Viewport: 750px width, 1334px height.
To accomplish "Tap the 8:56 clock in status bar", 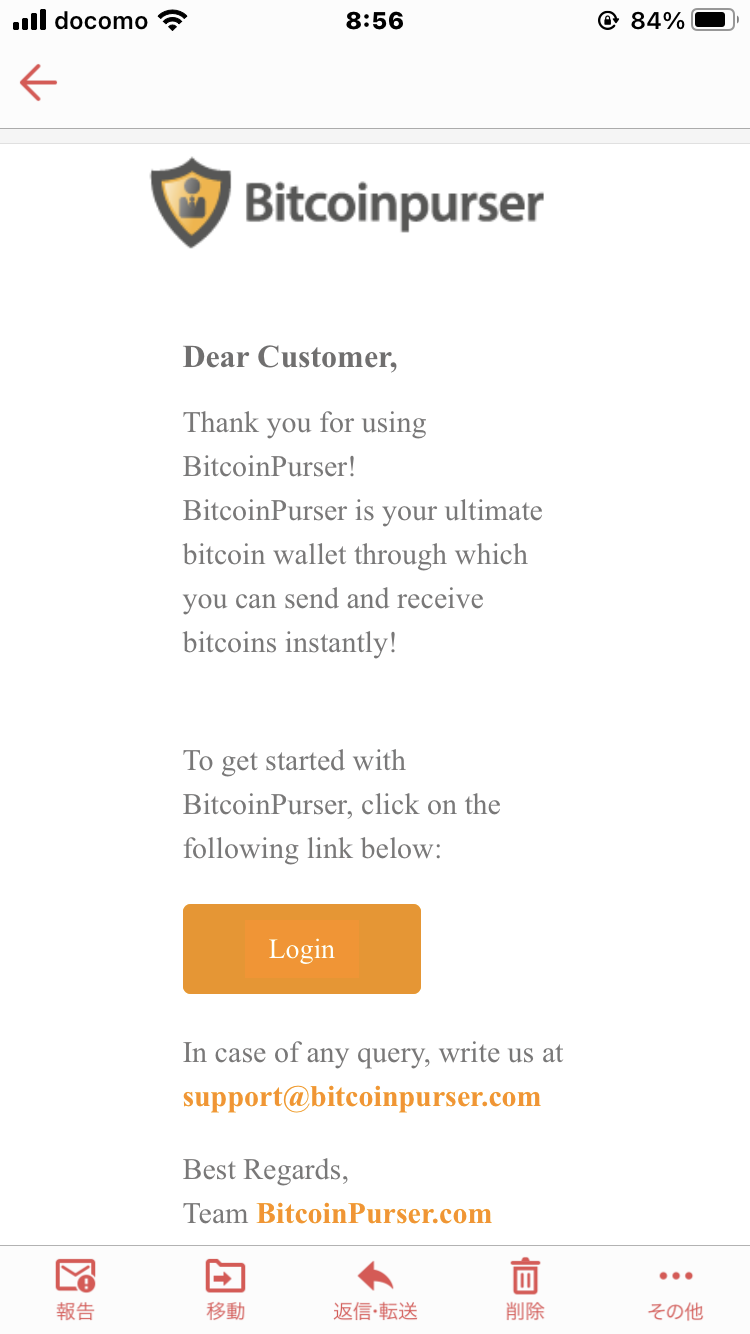I will [x=375, y=20].
